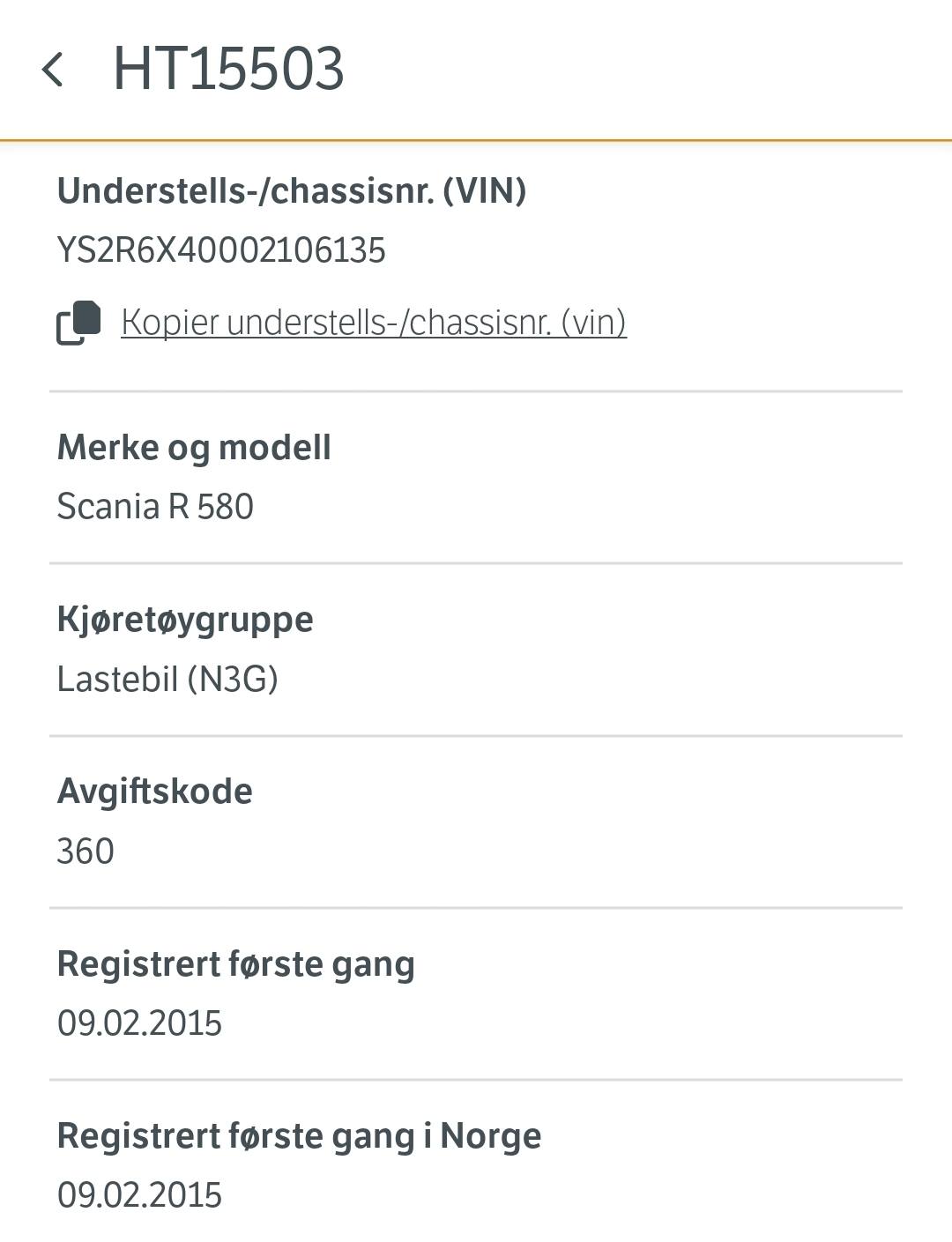
Task: Select the 'Understells-/chassisnr. (VIN)' heading
Action: coord(292,190)
